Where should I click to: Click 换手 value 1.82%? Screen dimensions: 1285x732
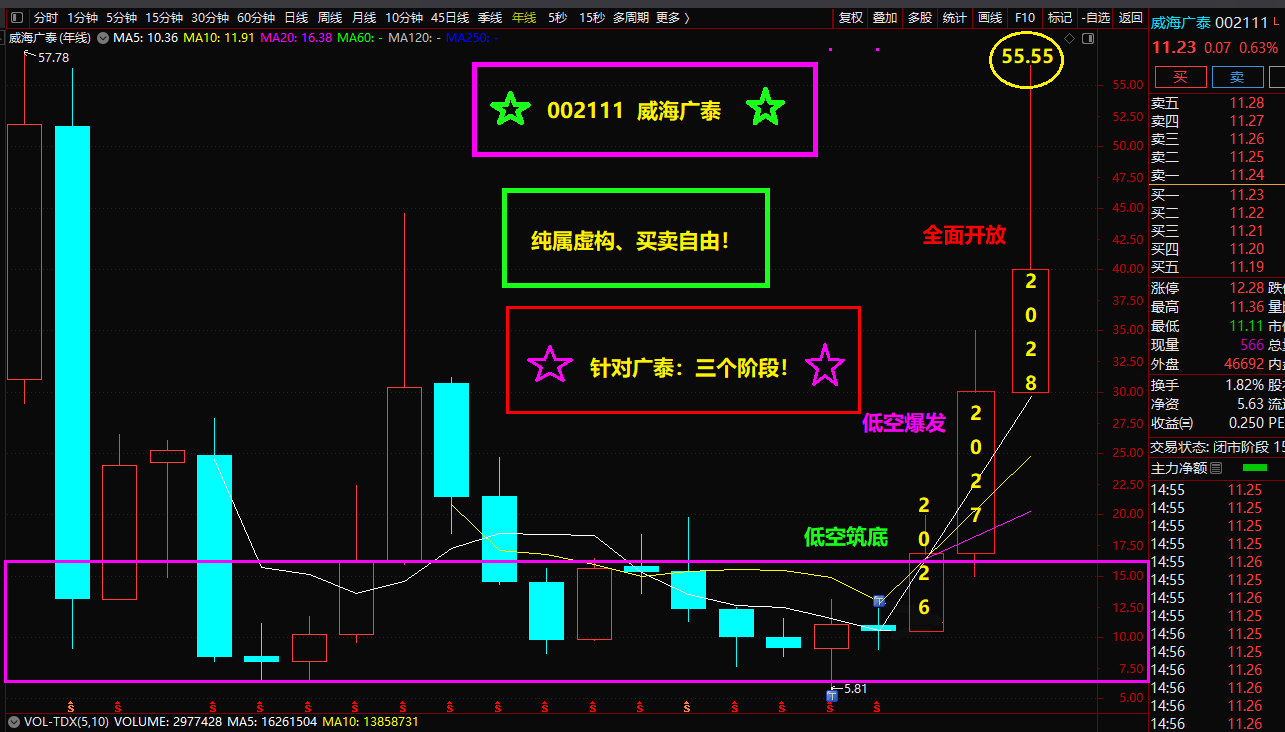point(1244,385)
